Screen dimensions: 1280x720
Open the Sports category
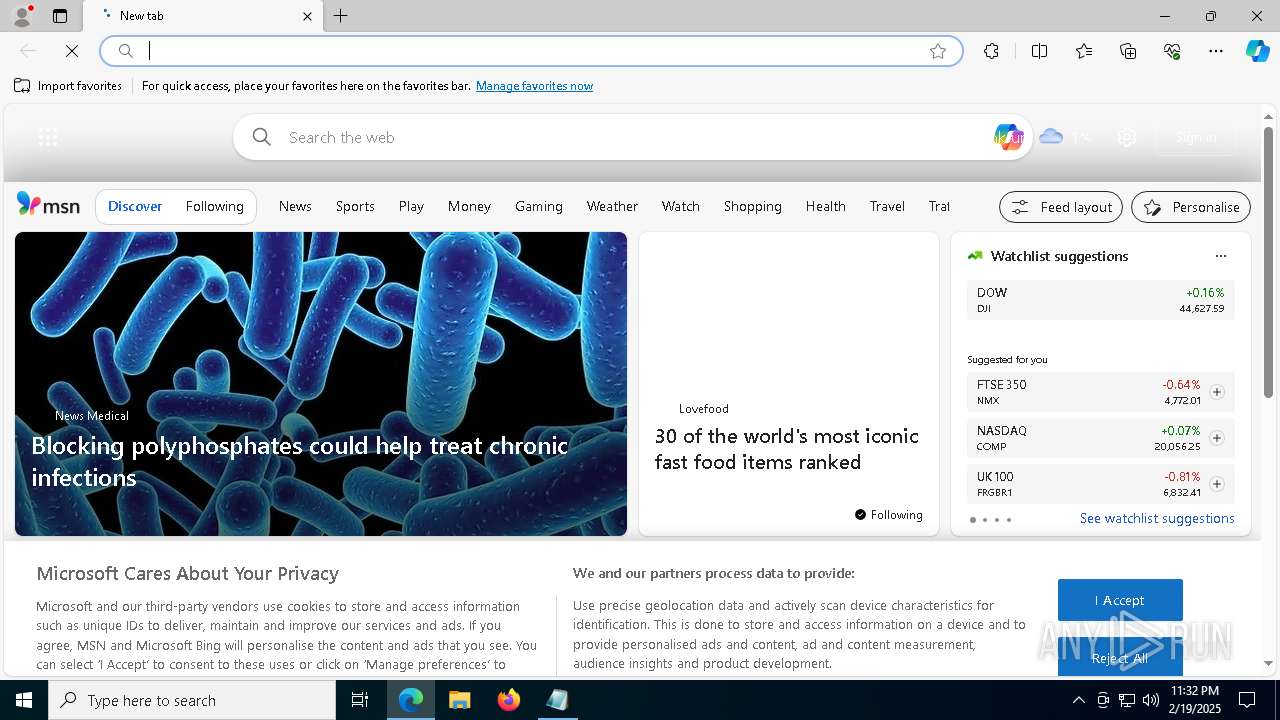355,206
